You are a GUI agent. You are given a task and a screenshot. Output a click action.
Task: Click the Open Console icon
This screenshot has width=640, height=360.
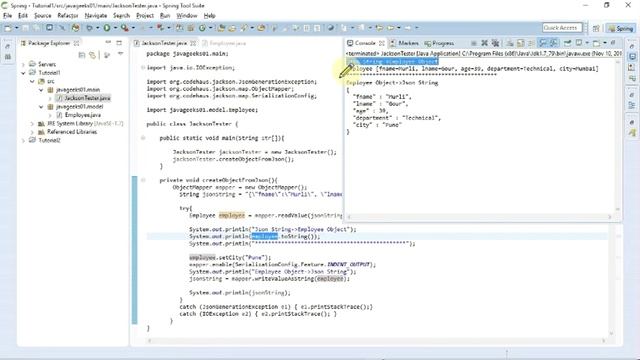(x=596, y=43)
